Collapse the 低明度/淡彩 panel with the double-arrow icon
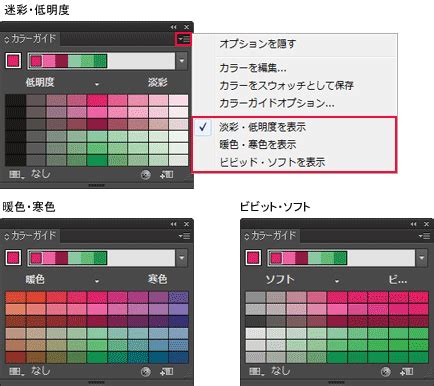The image size is (434, 386). point(173,27)
